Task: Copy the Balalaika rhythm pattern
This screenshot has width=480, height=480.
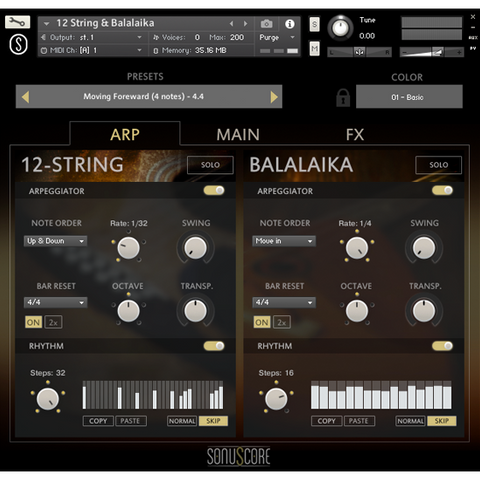Action: point(327,421)
